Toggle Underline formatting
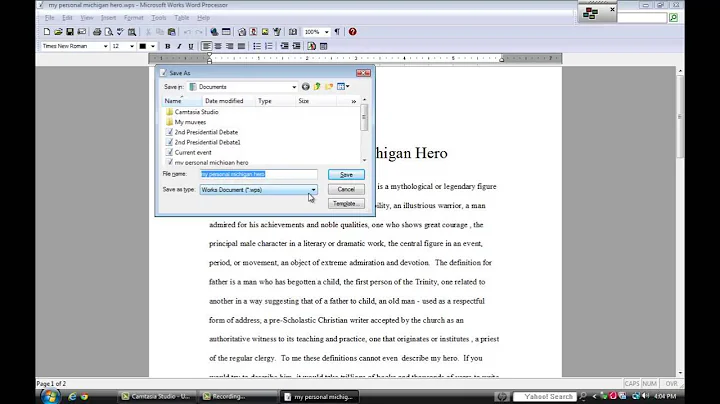 point(191,46)
